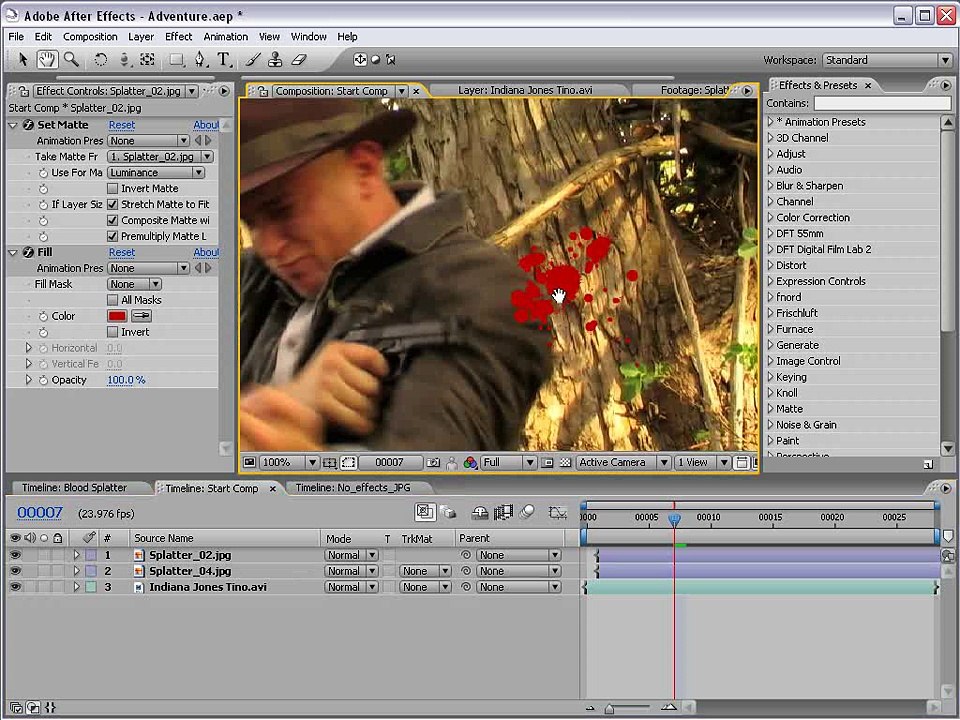Open the Take Matte From Layer dropdown
The width and height of the screenshot is (960, 720).
point(160,157)
